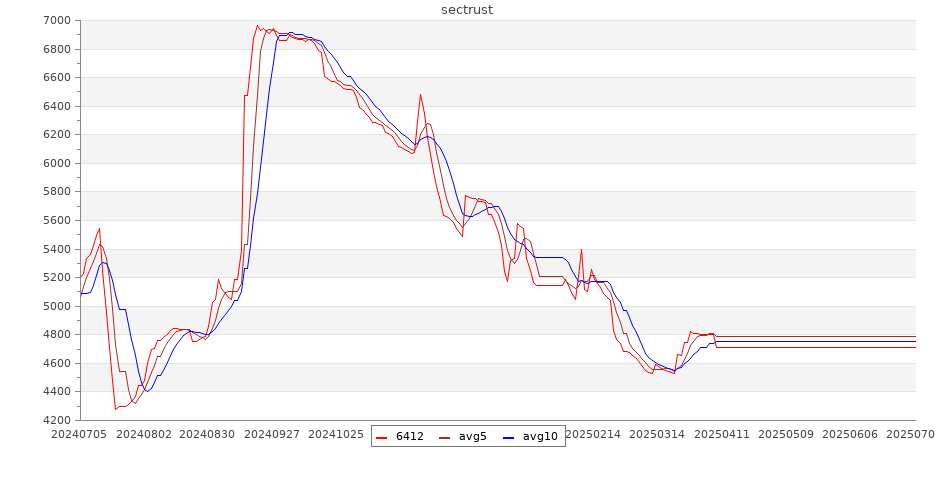Click the 20250411 date label
Image resolution: width=935 pixels, height=500 pixels.
coord(721,434)
